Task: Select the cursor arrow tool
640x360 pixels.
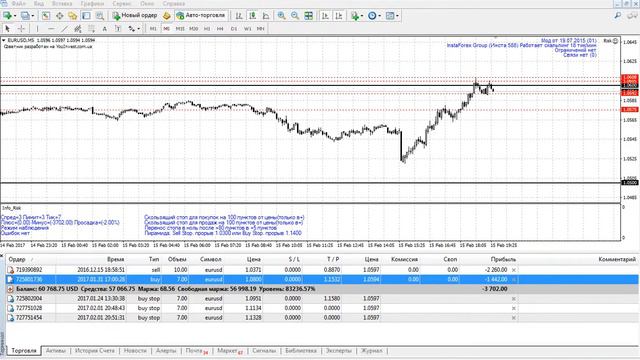Action: tap(7, 29)
